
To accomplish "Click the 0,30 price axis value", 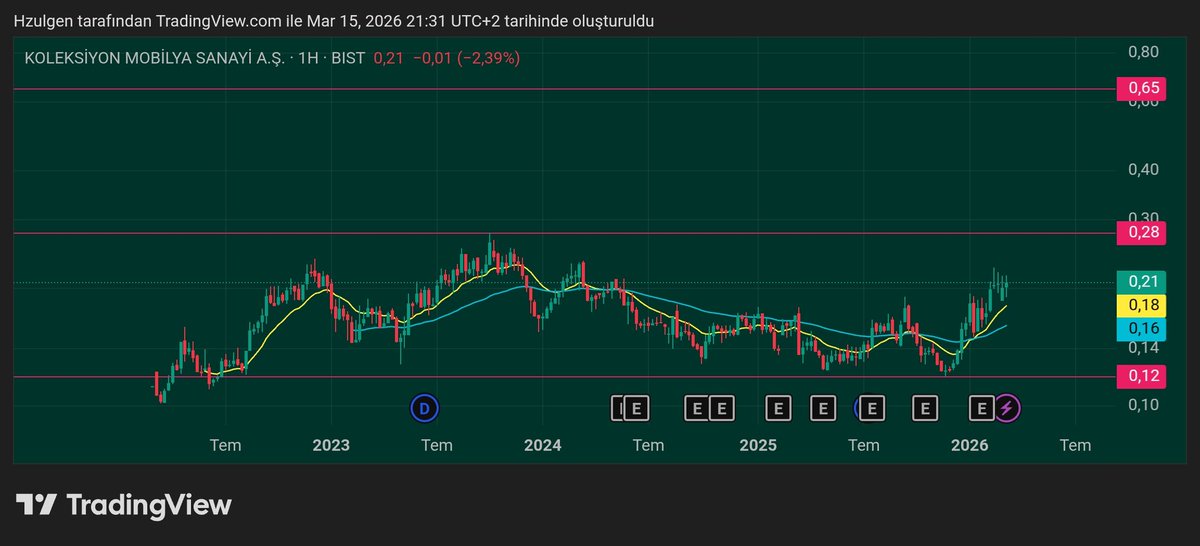I will [1144, 217].
